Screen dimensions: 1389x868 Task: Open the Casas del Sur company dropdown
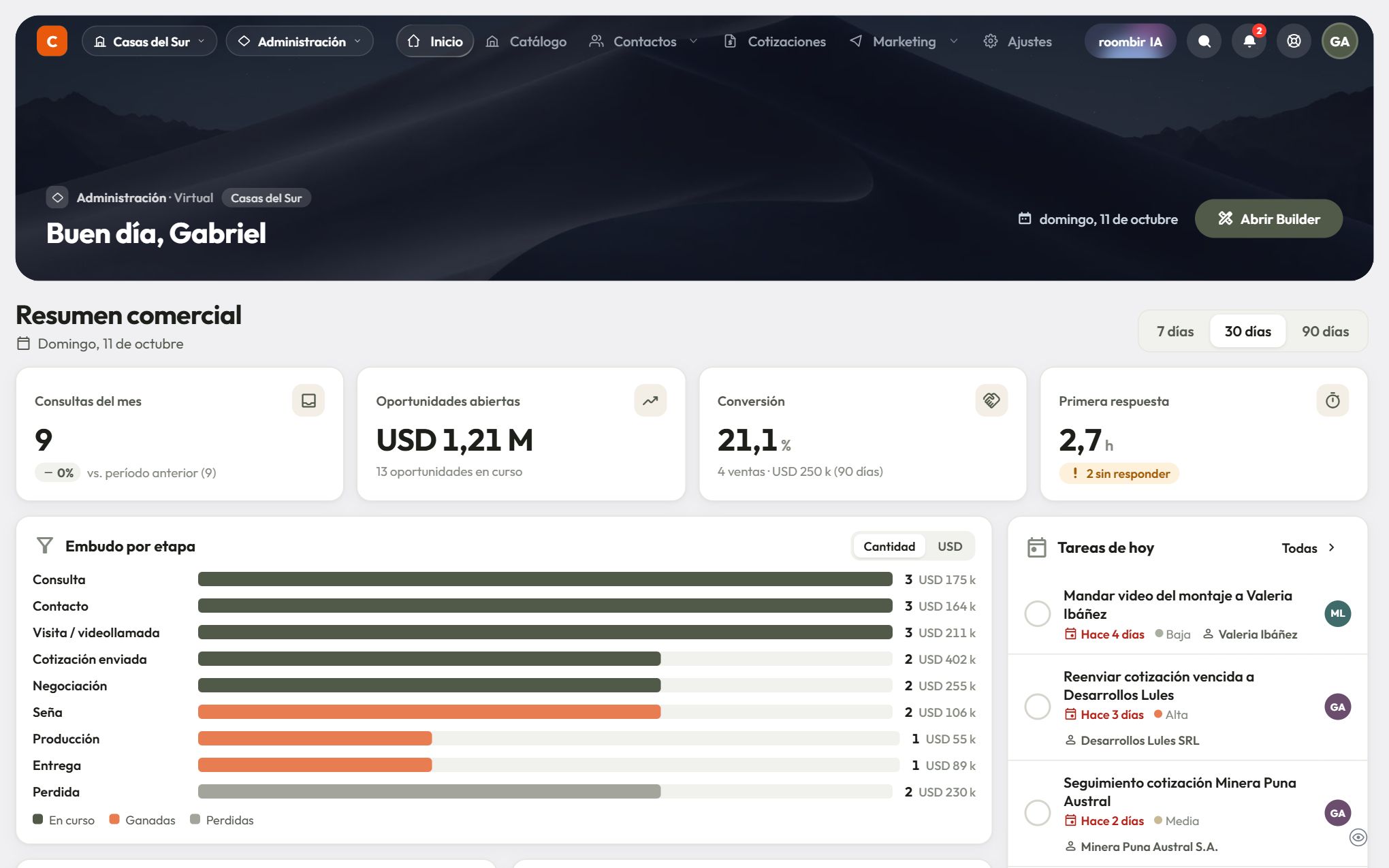tap(149, 42)
